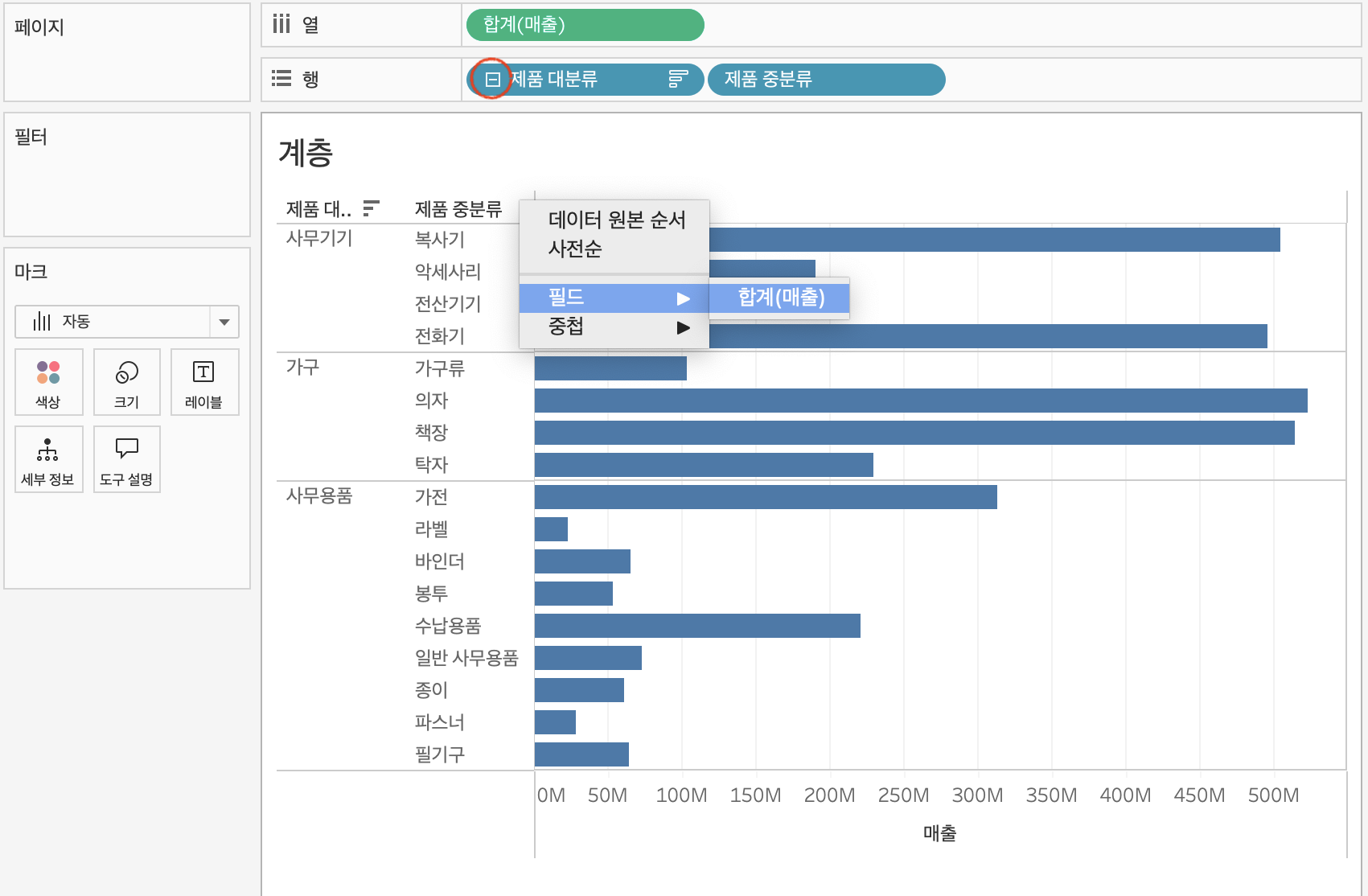
Task: Click the rows shelf icon next to 행
Action: tap(281, 78)
